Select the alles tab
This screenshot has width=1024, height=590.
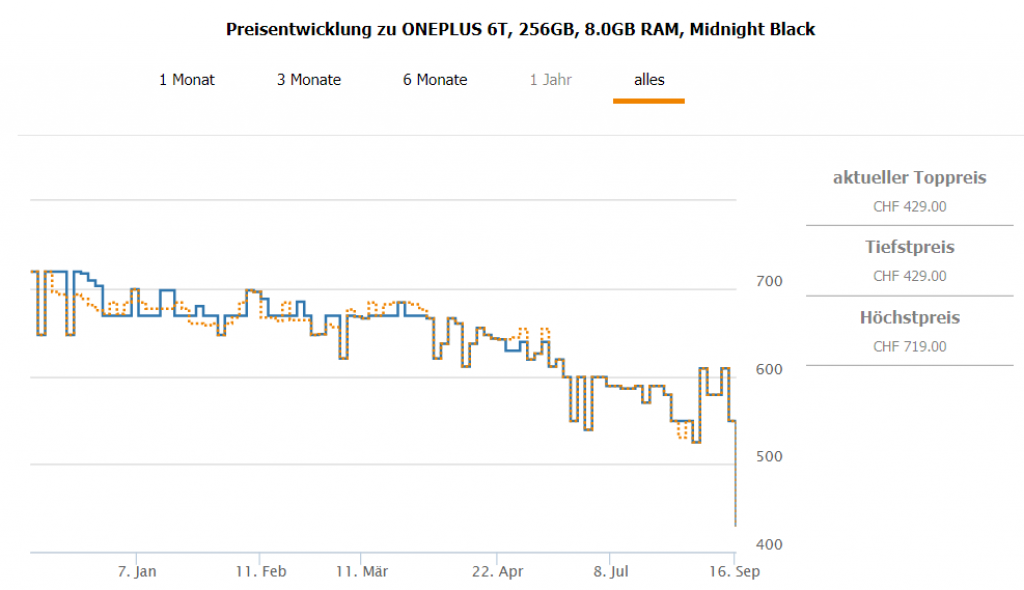coord(649,80)
